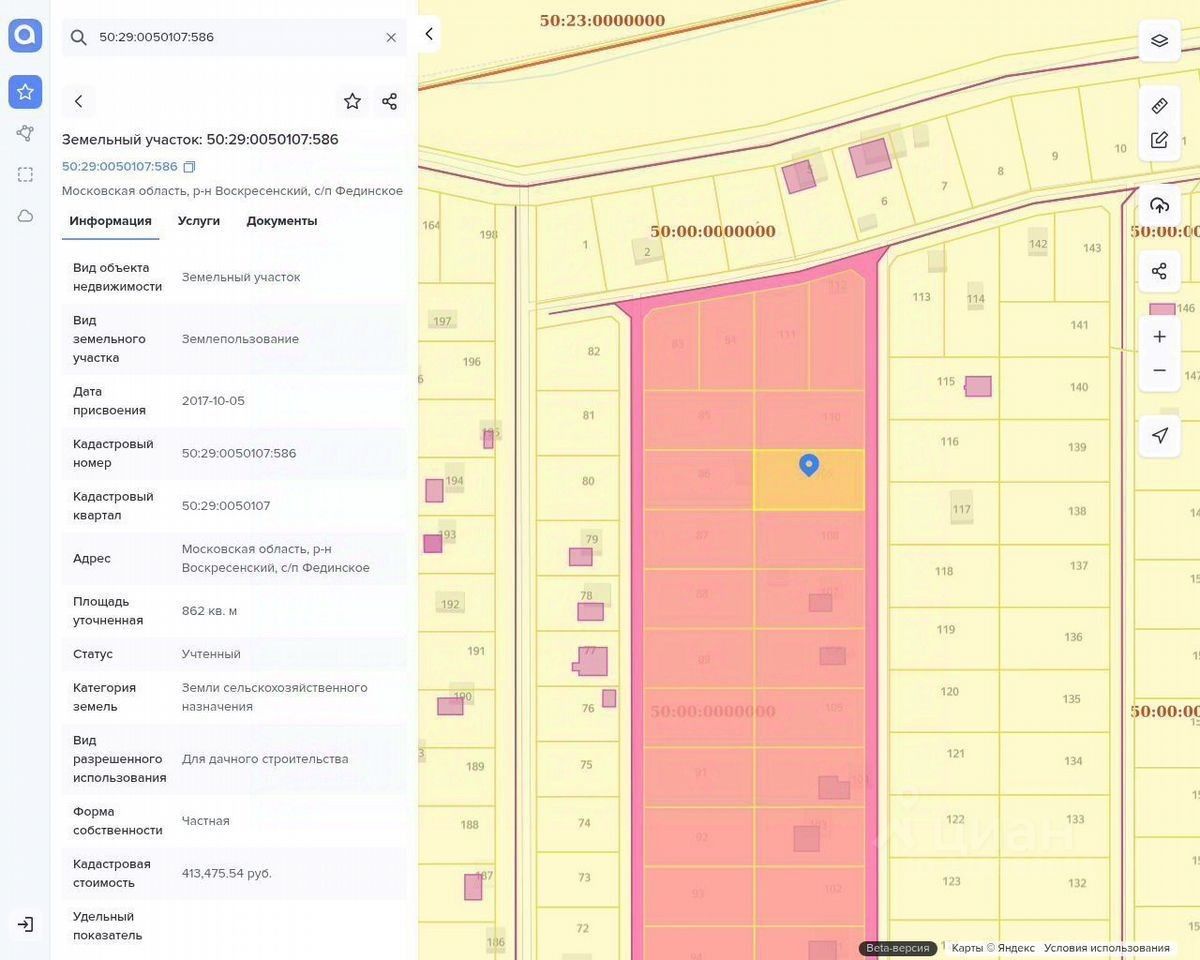Open favorites in the left sidebar
The height and width of the screenshot is (960, 1200).
pos(25,92)
